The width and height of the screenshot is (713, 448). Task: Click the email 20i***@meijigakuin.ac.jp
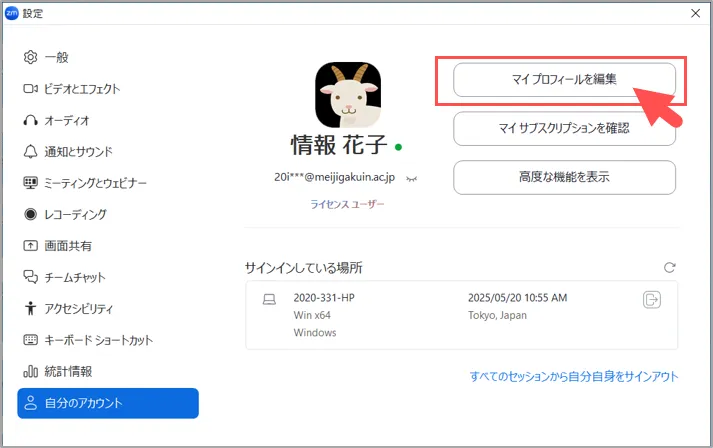tap(335, 177)
